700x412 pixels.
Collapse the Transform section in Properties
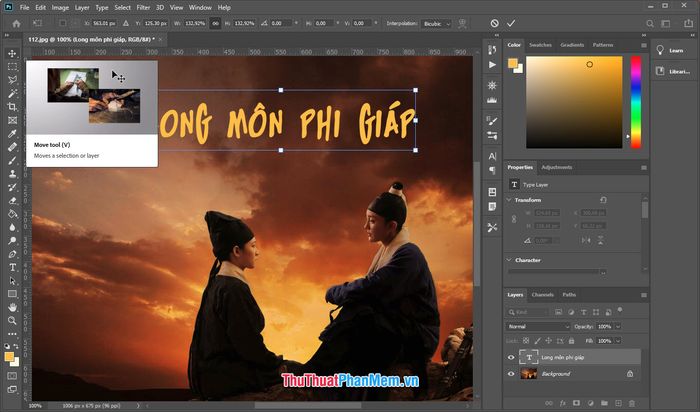509,200
